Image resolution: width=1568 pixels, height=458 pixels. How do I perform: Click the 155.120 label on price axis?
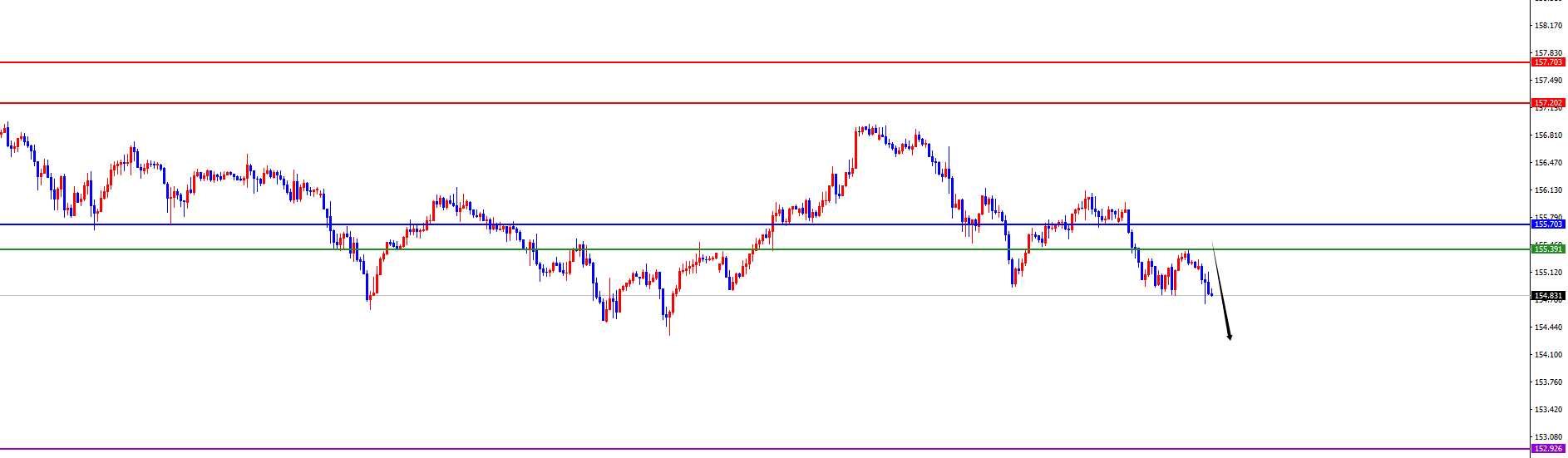click(1548, 273)
